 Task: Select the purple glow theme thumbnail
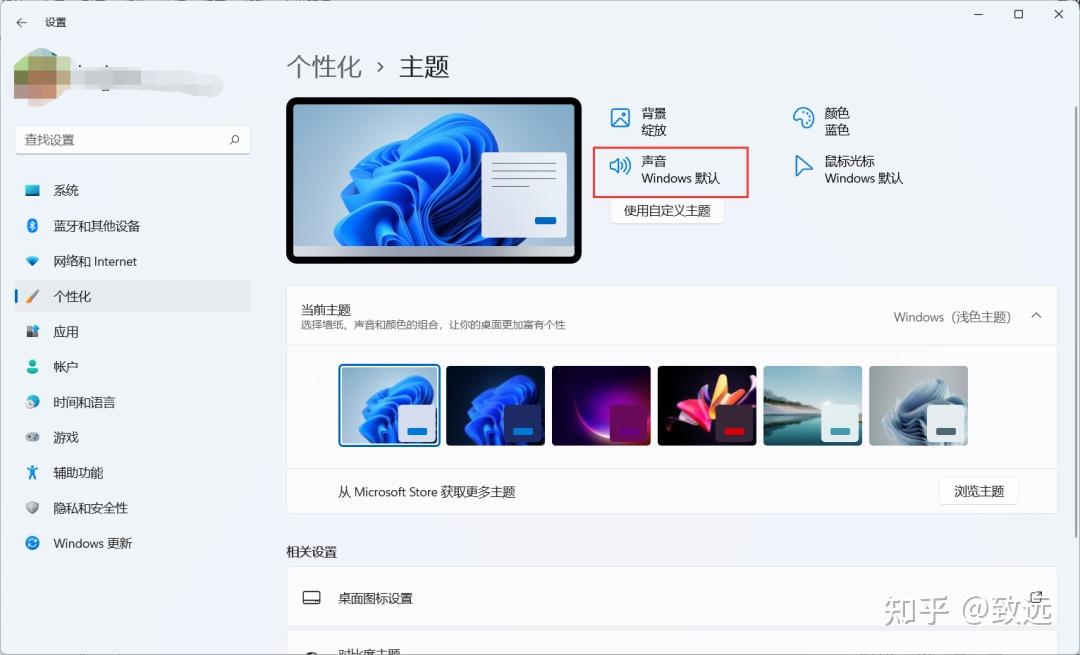click(x=601, y=406)
